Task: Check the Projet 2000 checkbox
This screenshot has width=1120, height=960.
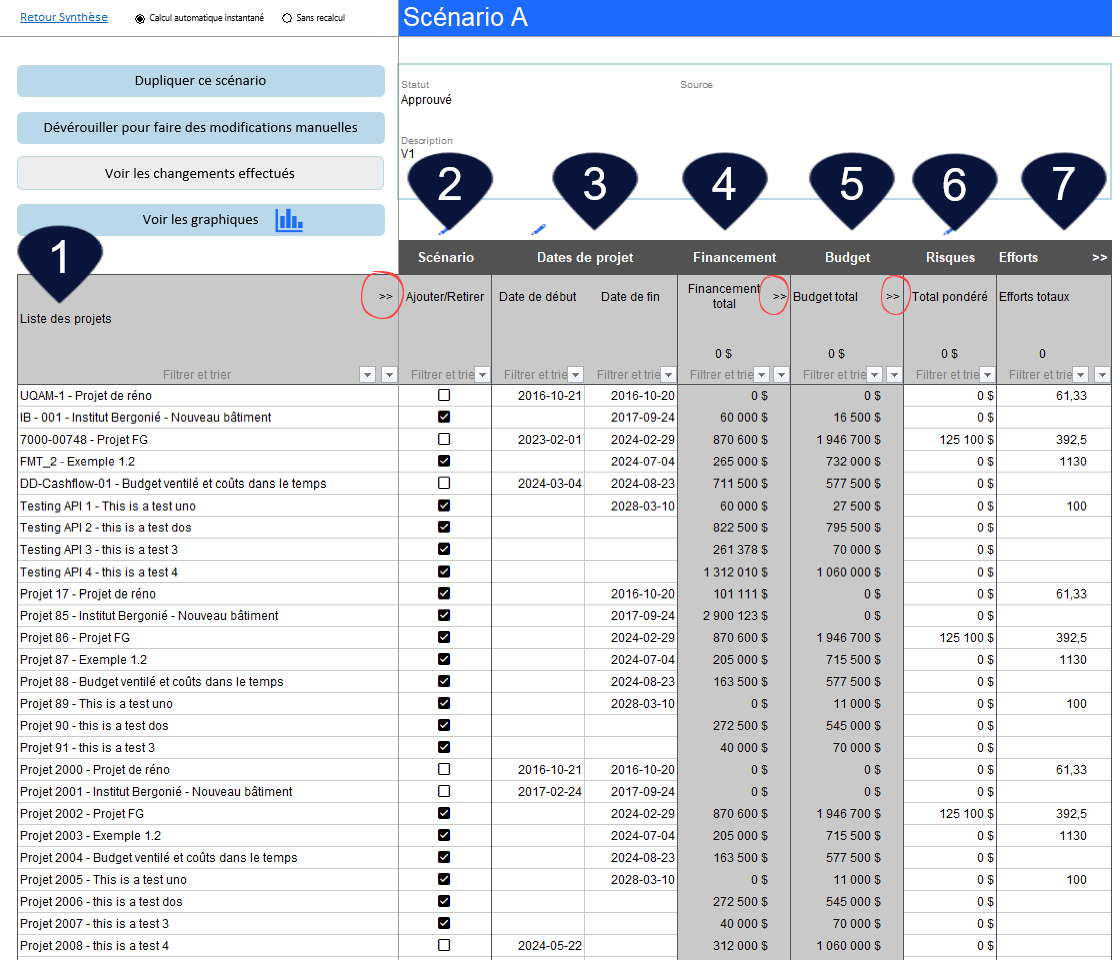Action: tap(444, 769)
